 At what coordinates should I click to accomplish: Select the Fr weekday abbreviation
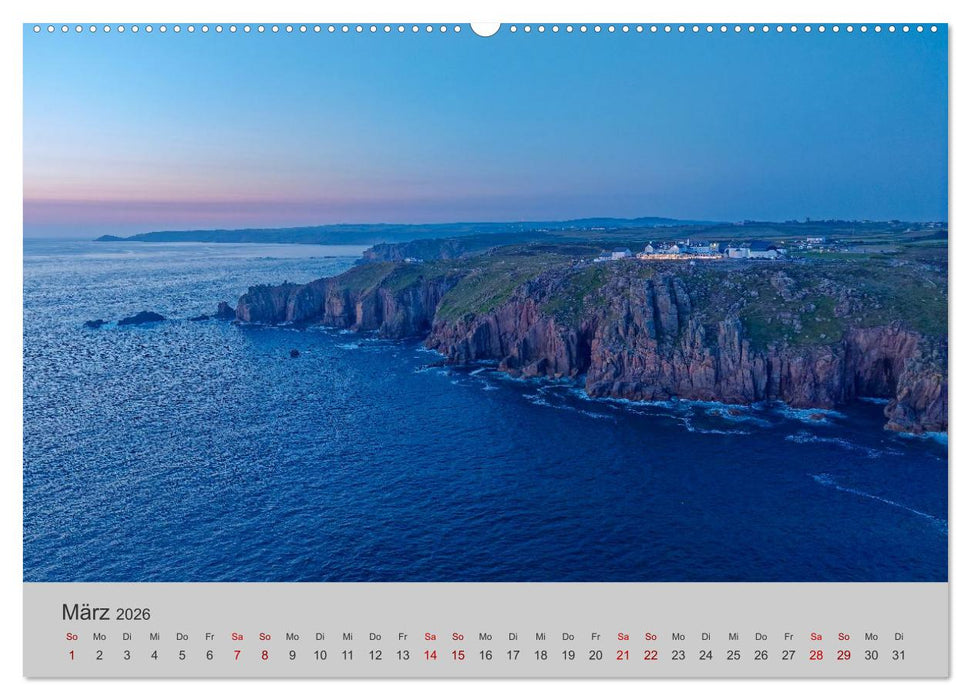click(x=208, y=634)
